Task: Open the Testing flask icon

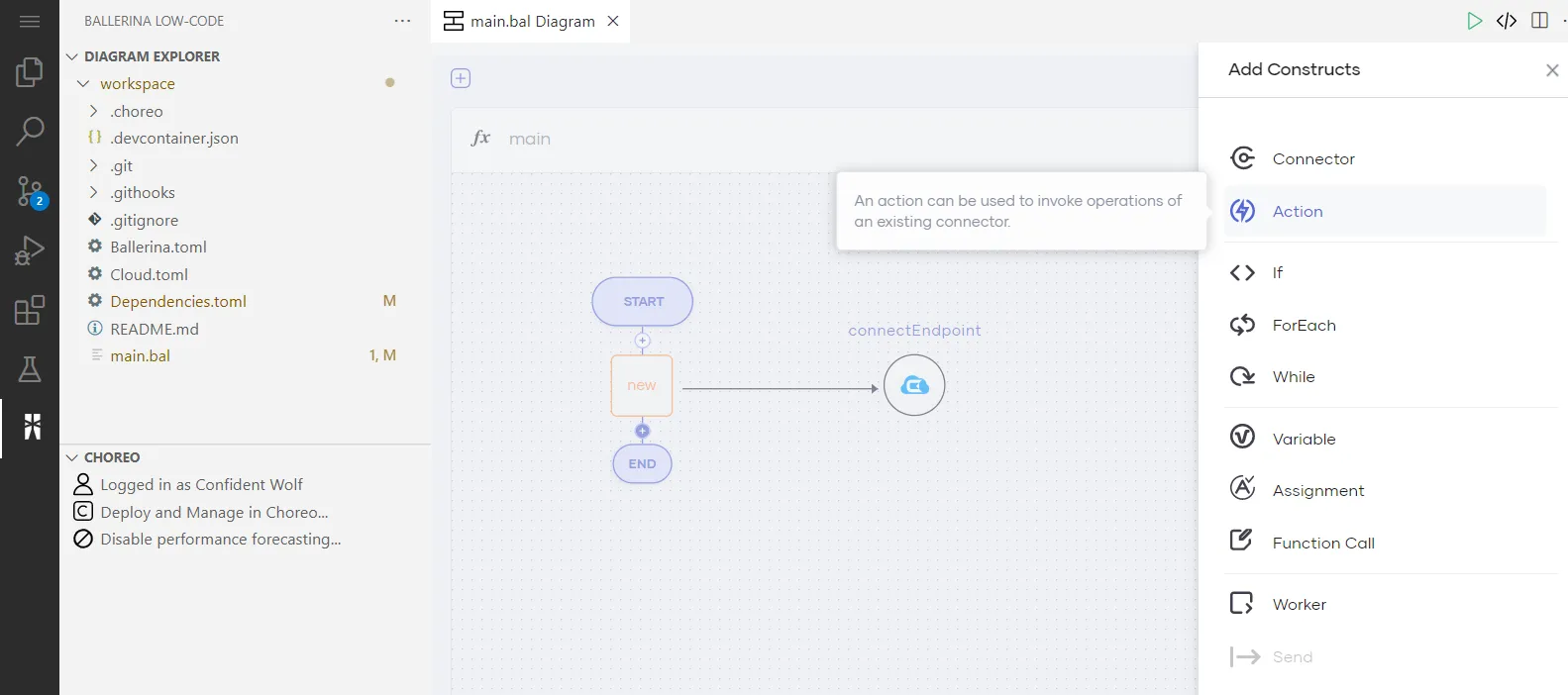Action: (x=30, y=369)
